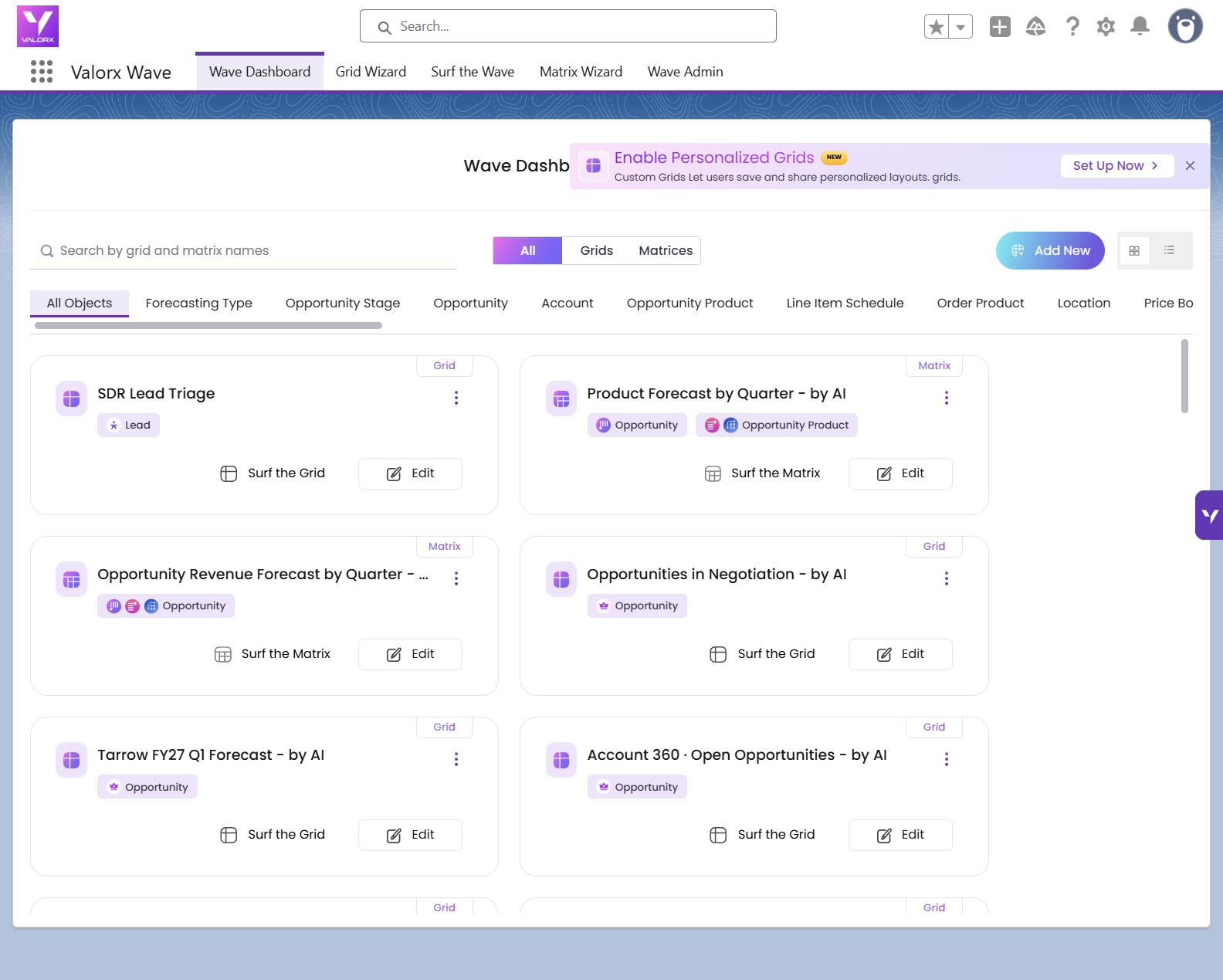Surf the Matrix for Opportunity Revenue Forecast
The image size is (1223, 980).
273,654
